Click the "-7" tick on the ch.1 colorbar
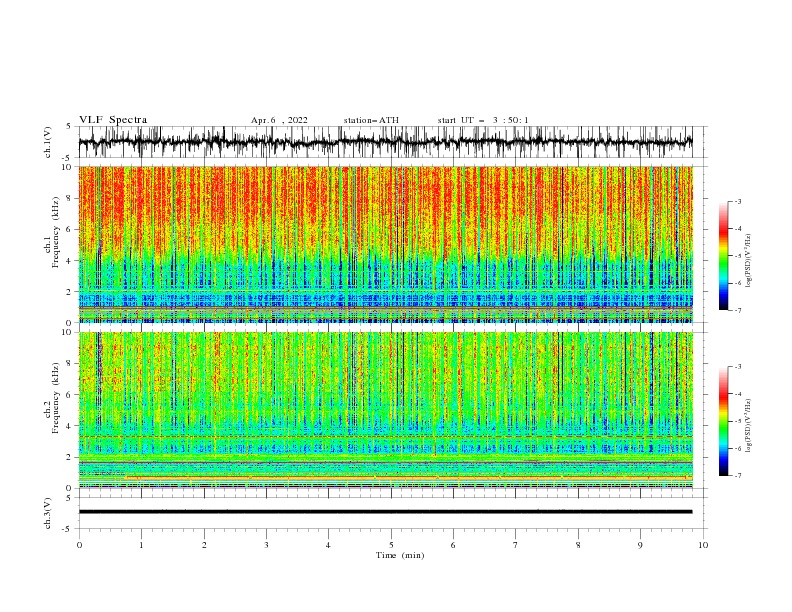 click(x=737, y=310)
